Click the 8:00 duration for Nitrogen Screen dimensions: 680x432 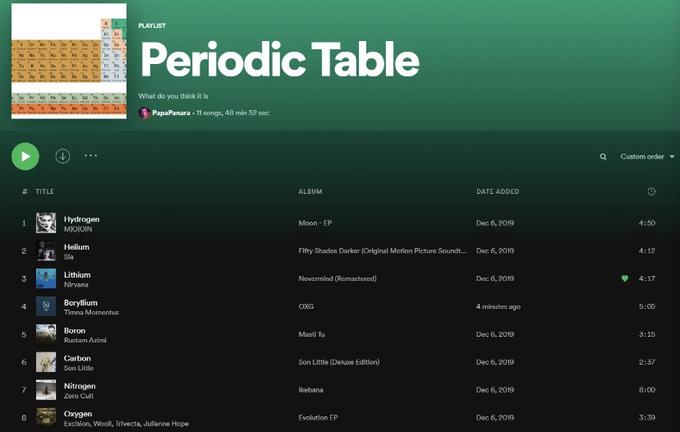(x=647, y=389)
